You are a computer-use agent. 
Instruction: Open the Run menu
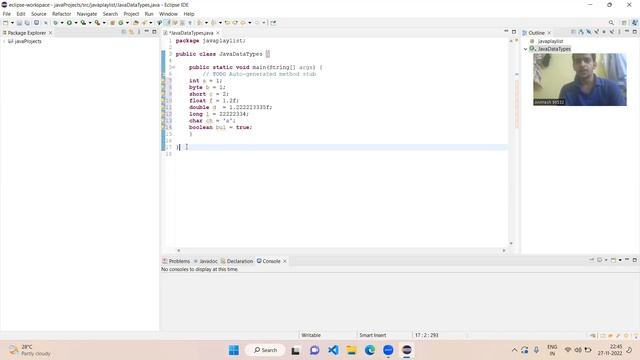coord(149,14)
